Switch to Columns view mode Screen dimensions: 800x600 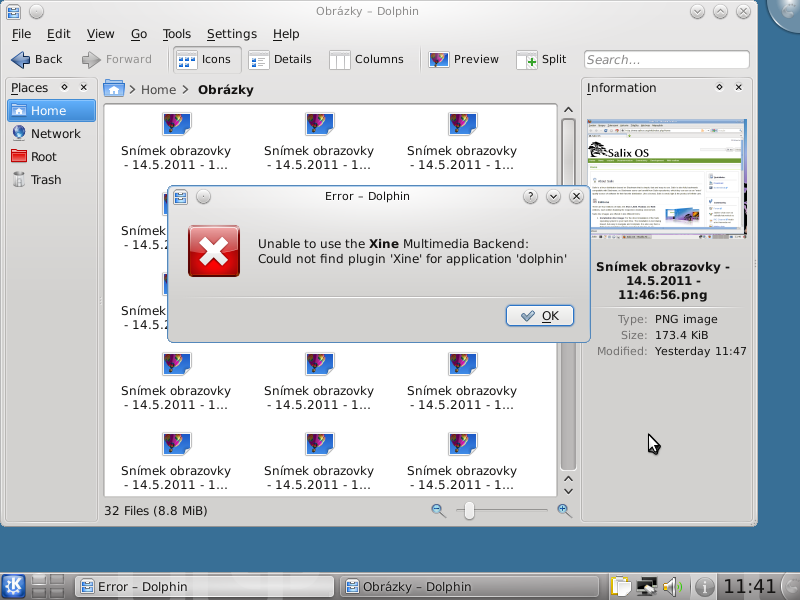tap(366, 60)
